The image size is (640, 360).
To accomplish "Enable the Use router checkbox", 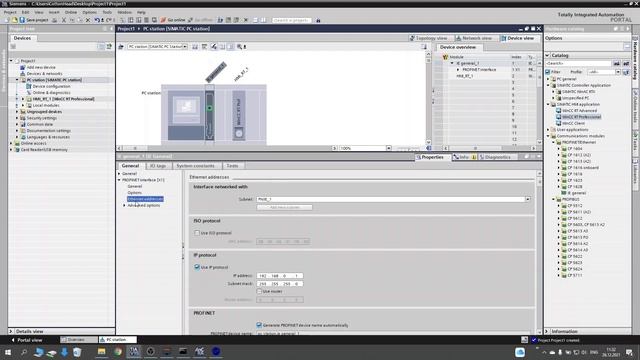I will (259, 291).
